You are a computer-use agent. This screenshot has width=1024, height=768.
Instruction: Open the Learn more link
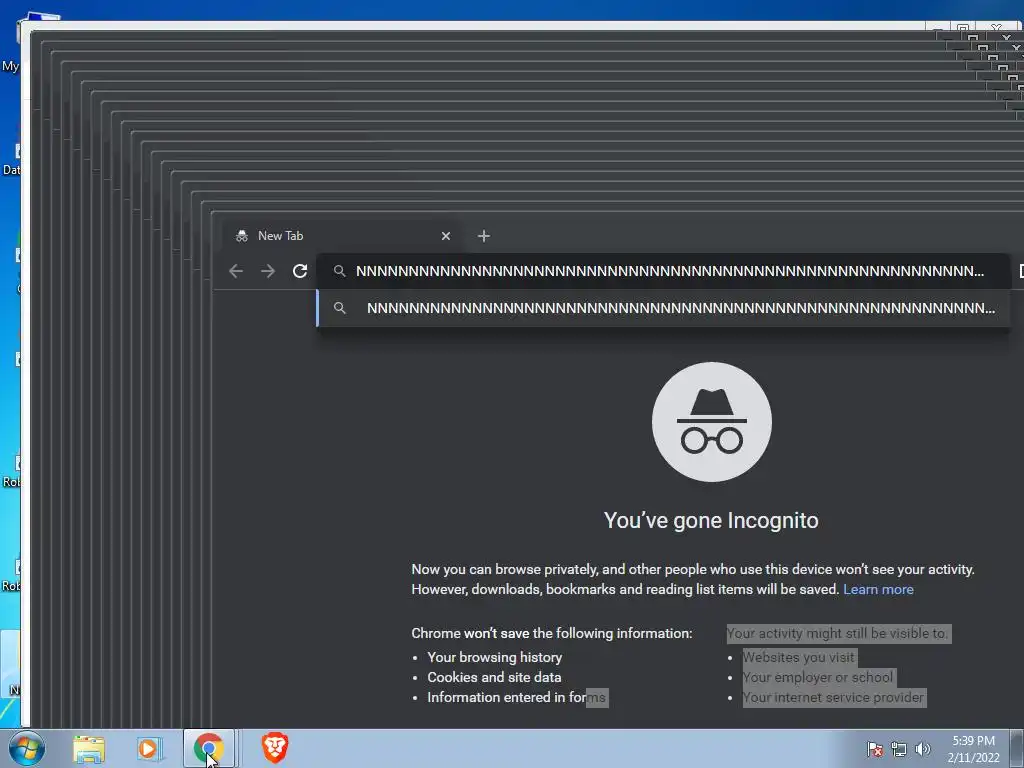(878, 589)
